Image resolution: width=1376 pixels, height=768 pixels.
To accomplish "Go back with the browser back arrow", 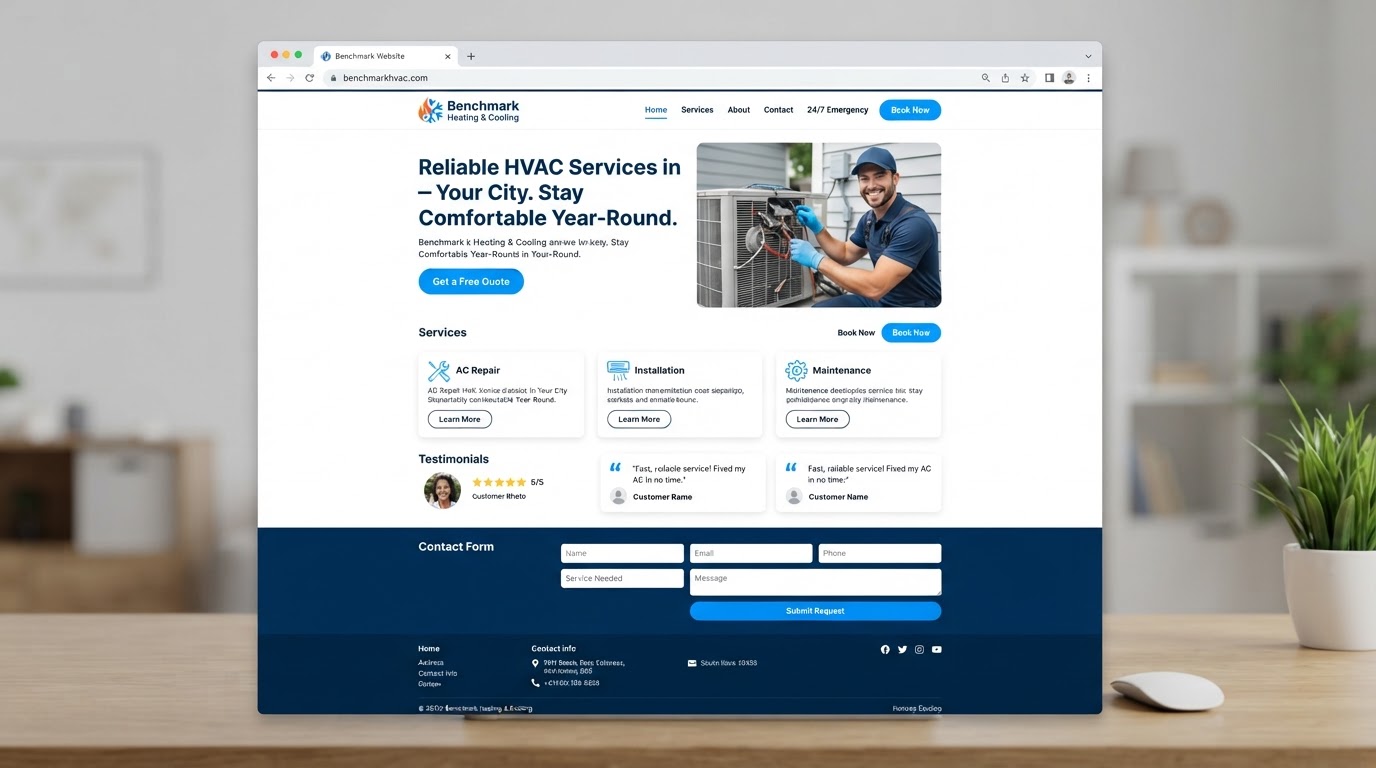I will [x=271, y=78].
